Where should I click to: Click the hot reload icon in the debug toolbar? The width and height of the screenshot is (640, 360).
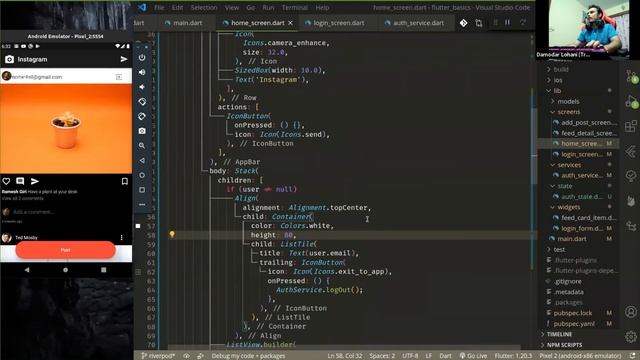523,23
